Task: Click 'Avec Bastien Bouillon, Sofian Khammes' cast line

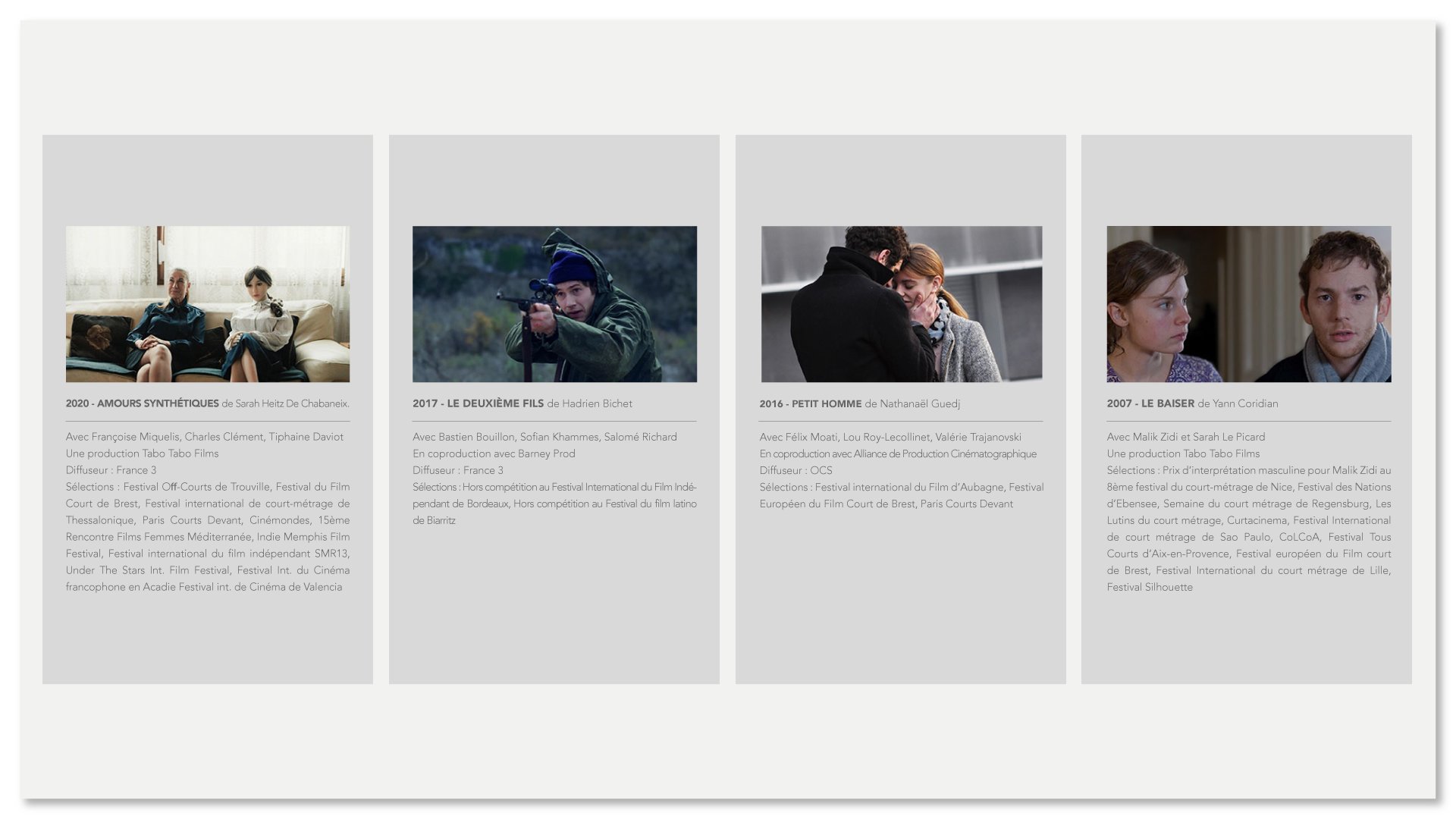Action: [544, 437]
